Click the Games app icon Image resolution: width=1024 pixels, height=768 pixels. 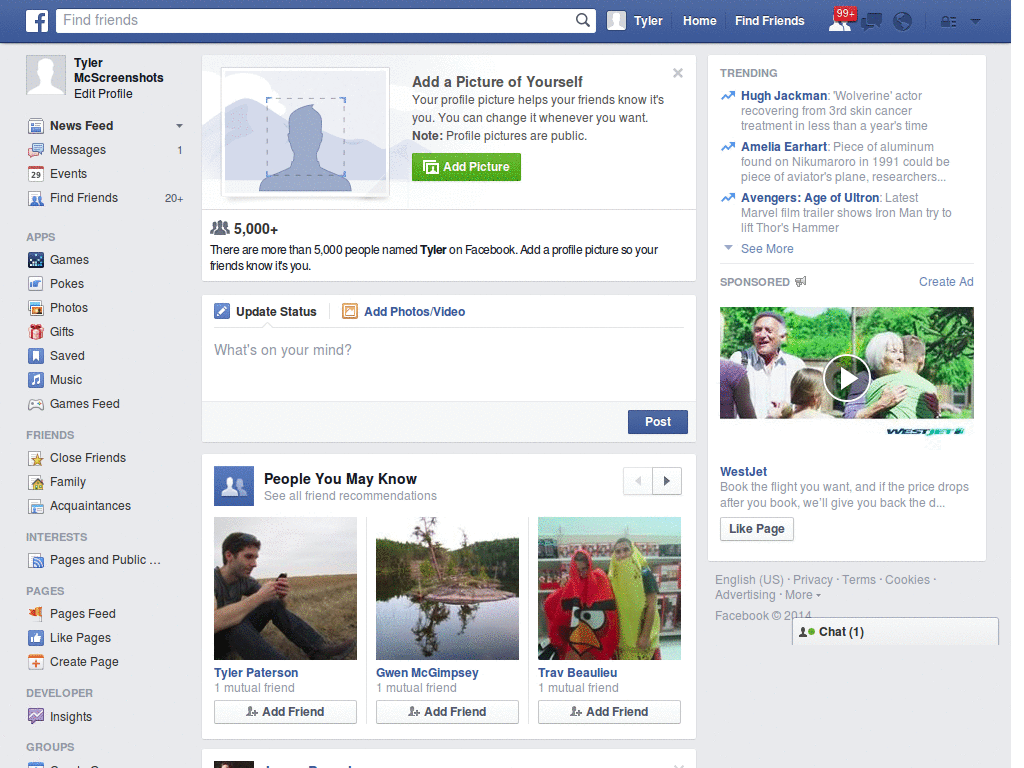click(36, 260)
